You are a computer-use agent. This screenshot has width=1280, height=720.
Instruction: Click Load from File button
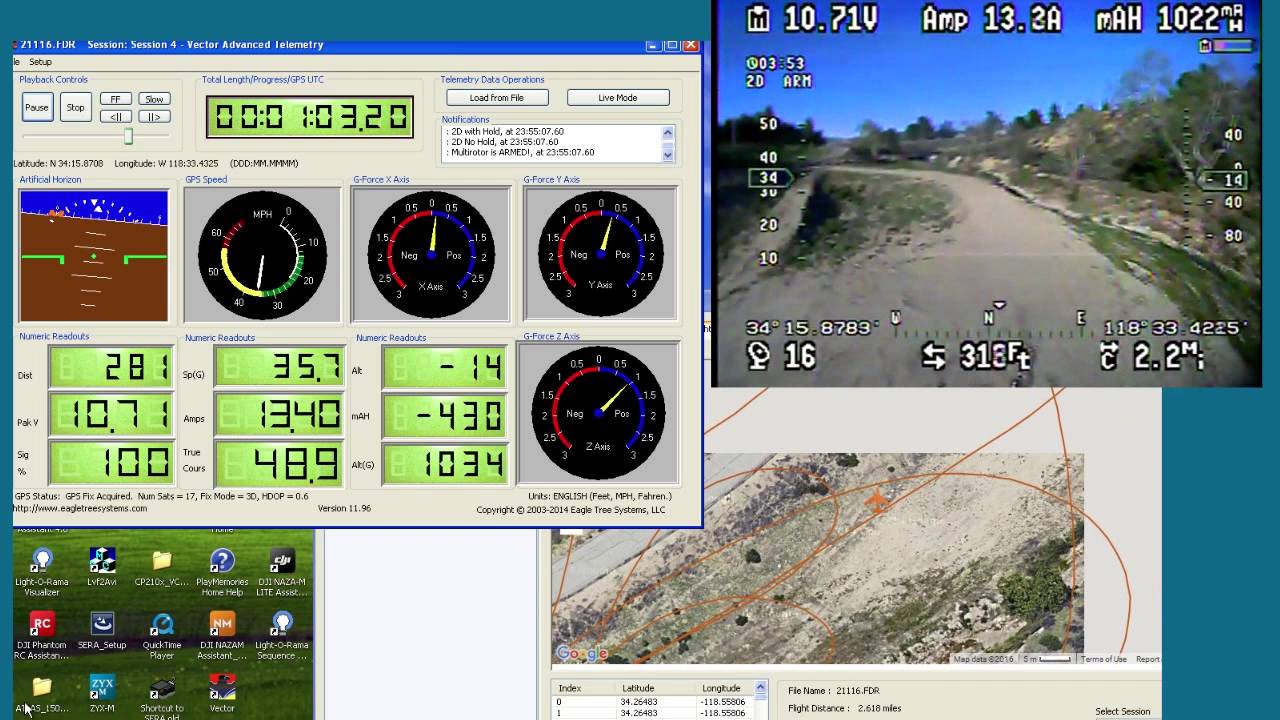coord(497,98)
